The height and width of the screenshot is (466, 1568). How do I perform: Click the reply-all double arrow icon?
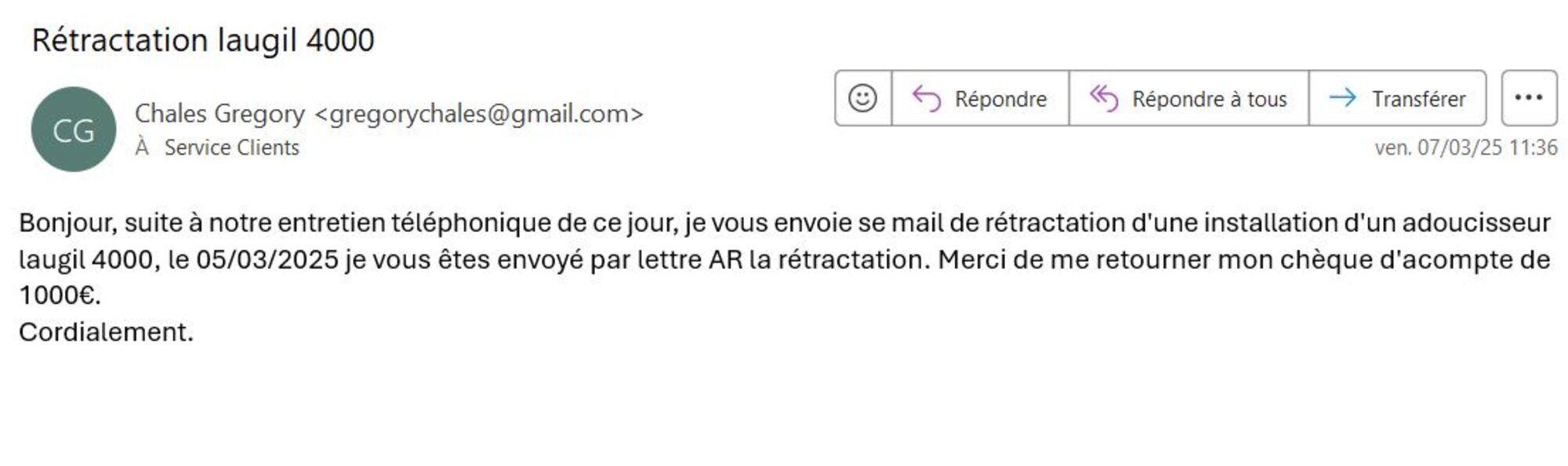(x=1104, y=98)
